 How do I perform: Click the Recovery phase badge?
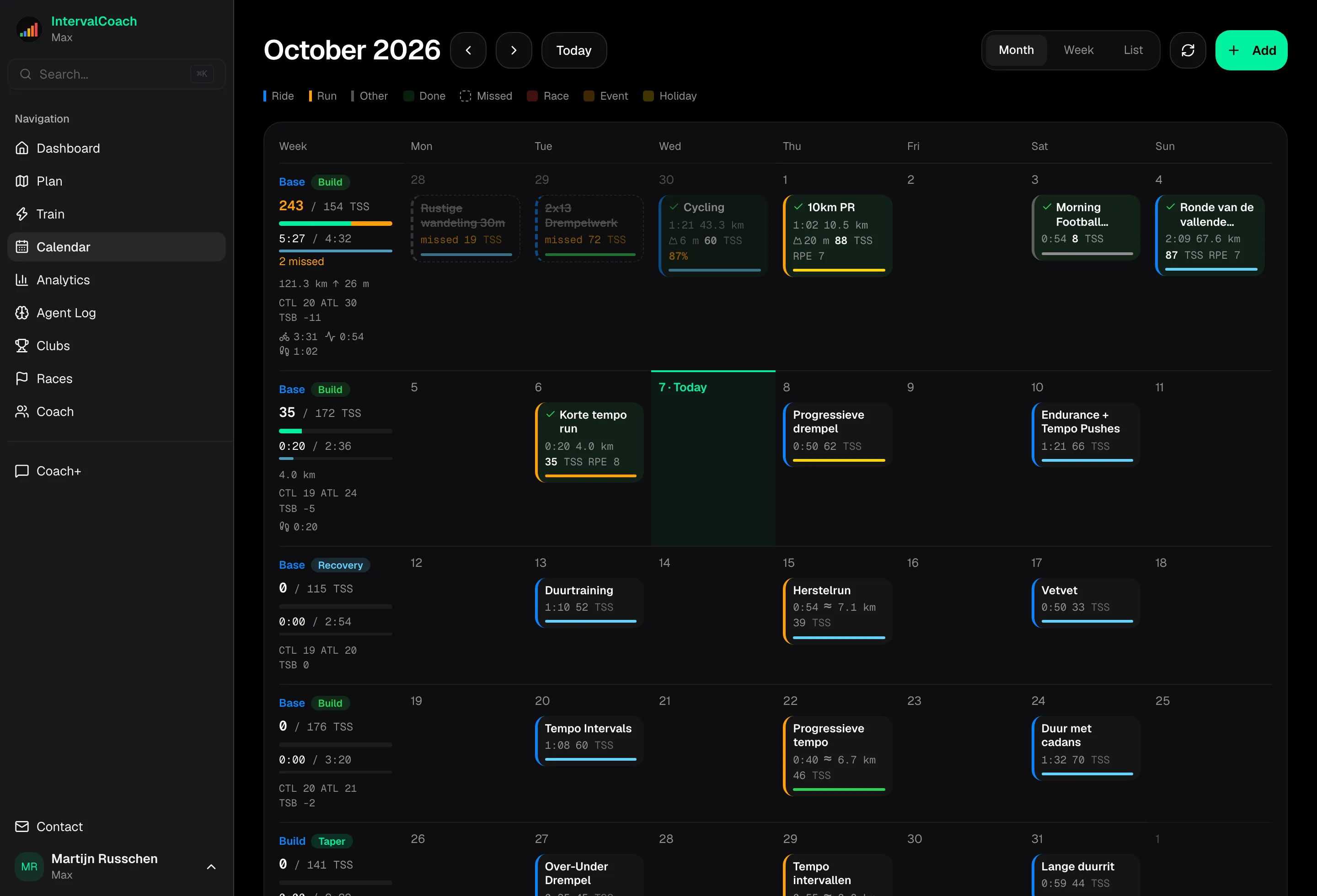coord(340,565)
